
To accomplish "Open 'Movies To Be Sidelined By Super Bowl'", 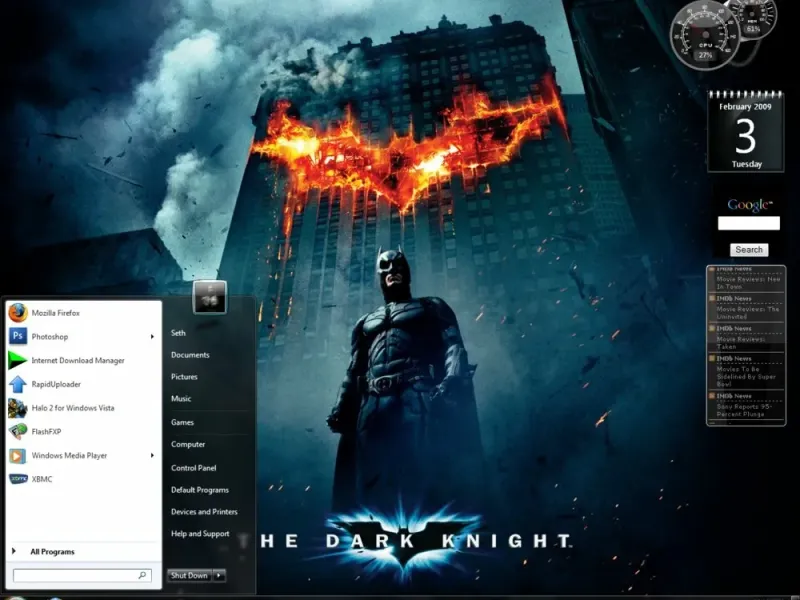I will [x=746, y=376].
